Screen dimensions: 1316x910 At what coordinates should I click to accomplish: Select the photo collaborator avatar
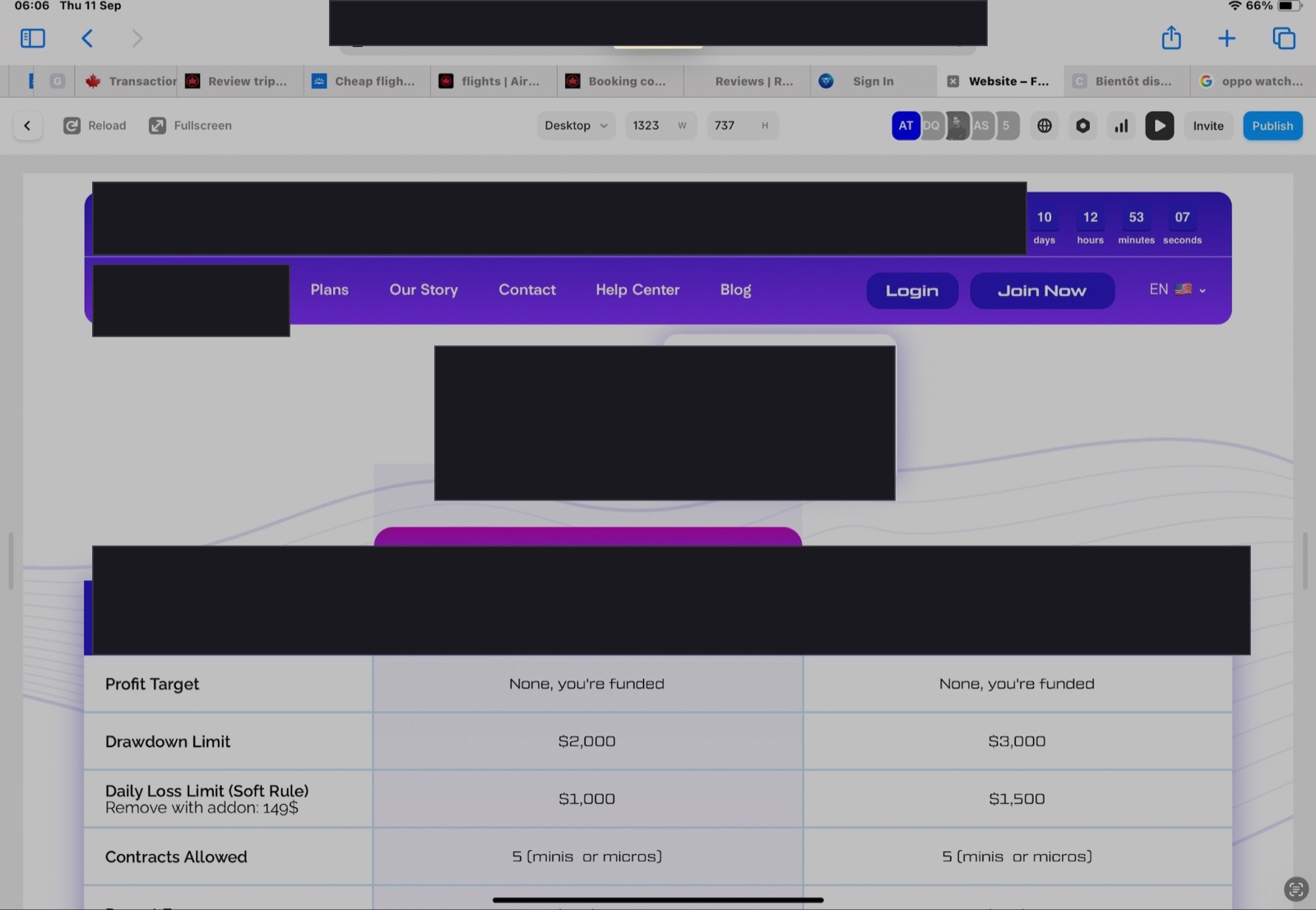[957, 126]
